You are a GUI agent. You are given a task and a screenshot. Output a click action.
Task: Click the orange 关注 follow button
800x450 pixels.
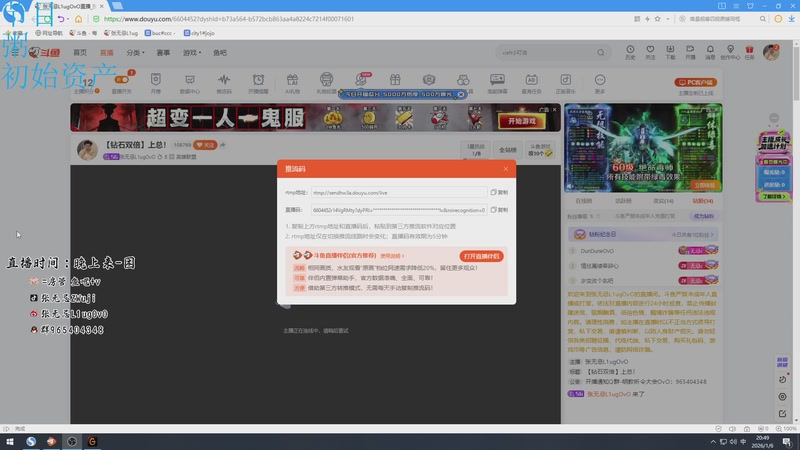[x=205, y=145]
